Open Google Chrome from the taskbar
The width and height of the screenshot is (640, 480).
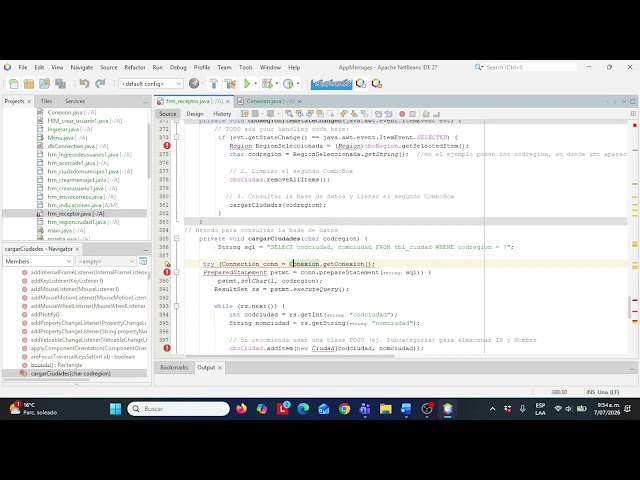click(x=344, y=409)
